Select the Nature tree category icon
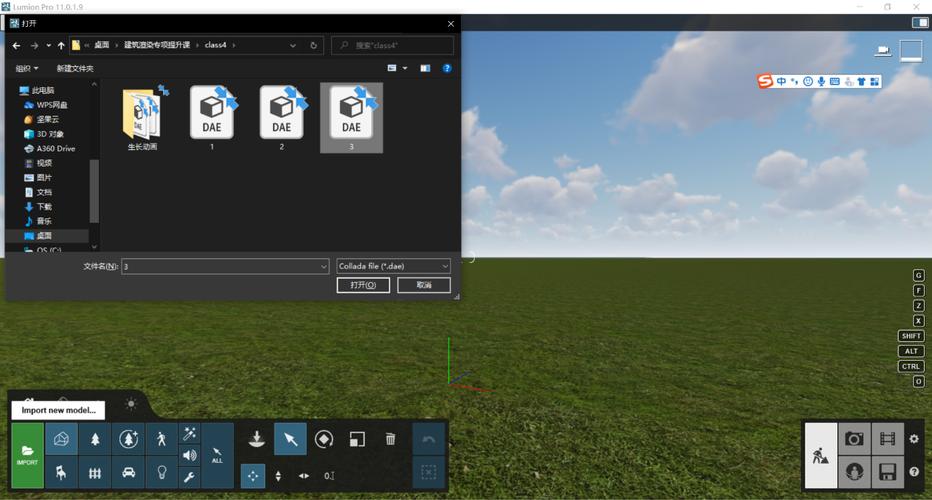Viewport: 932px width, 500px height. click(95, 439)
